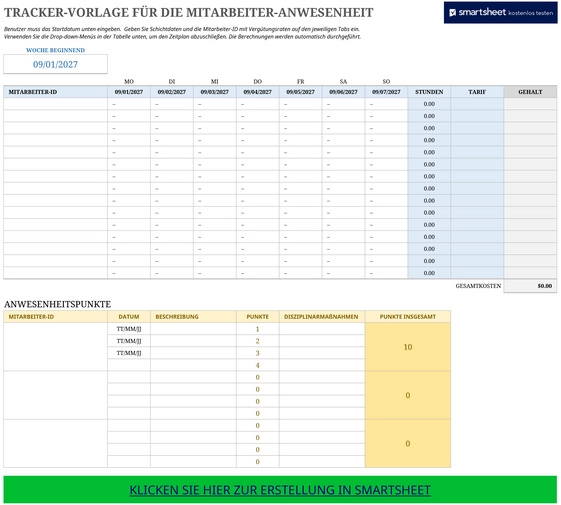Screen dimensions: 561x505
Task: Select the points cell showing 3
Action: (258, 353)
